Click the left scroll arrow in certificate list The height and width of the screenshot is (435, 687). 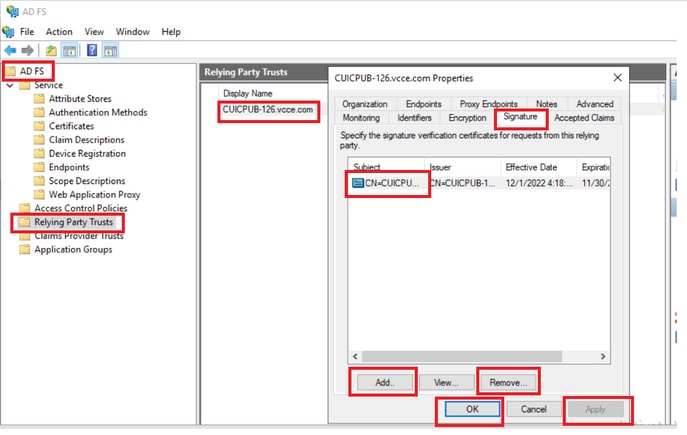click(x=355, y=357)
